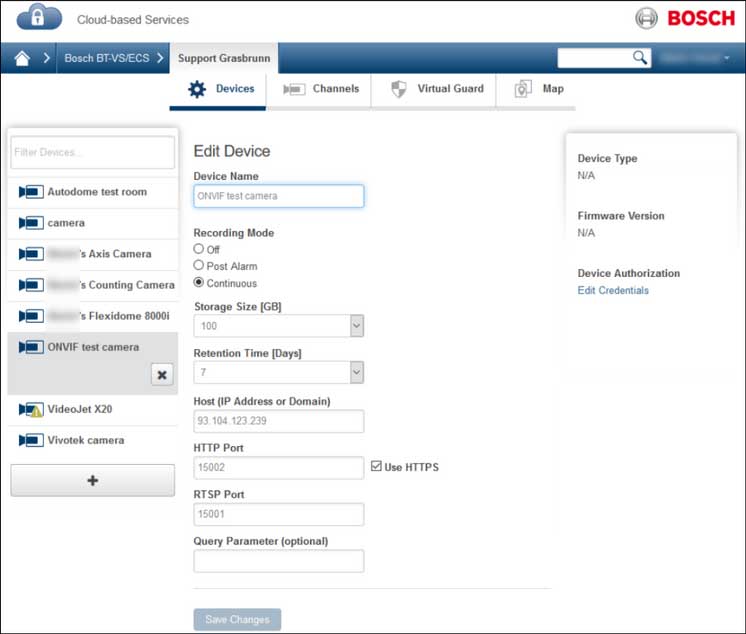Add a new device with plus button
This screenshot has height=634, width=746.
pos(93,481)
